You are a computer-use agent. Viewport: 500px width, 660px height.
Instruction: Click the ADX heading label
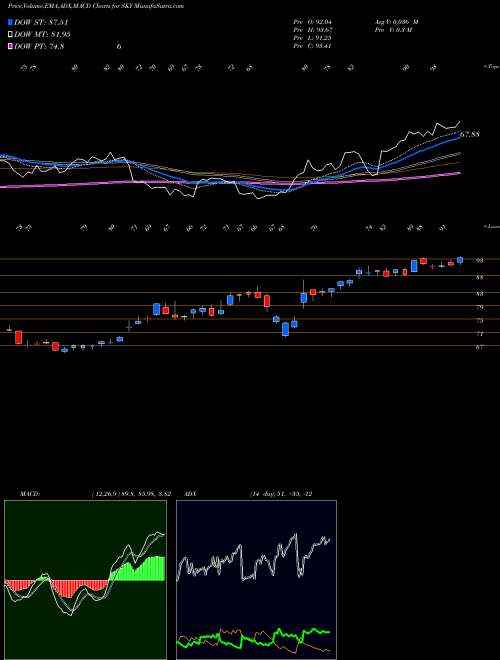point(191,493)
